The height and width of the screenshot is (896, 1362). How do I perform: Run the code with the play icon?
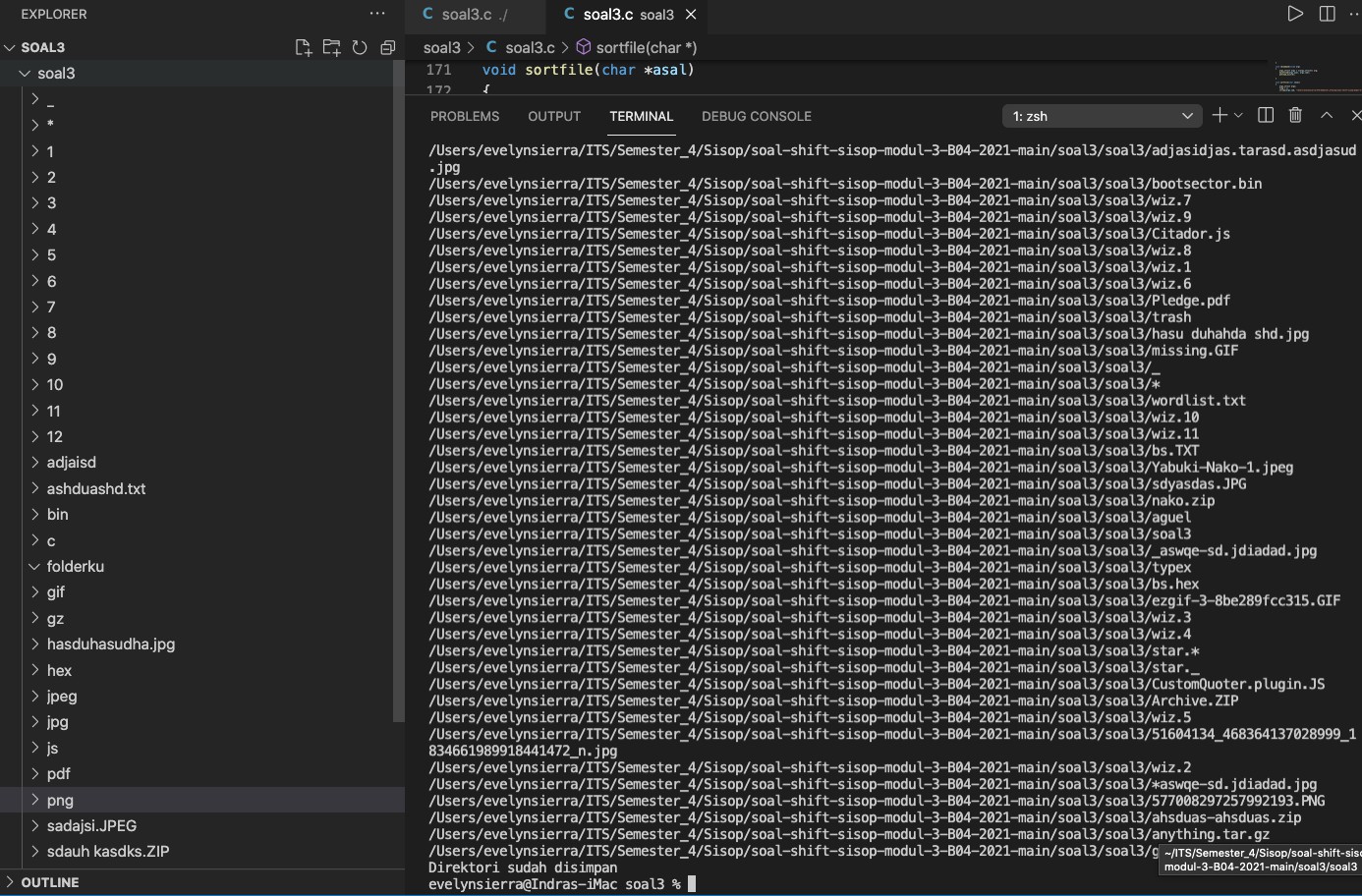pos(1295,13)
